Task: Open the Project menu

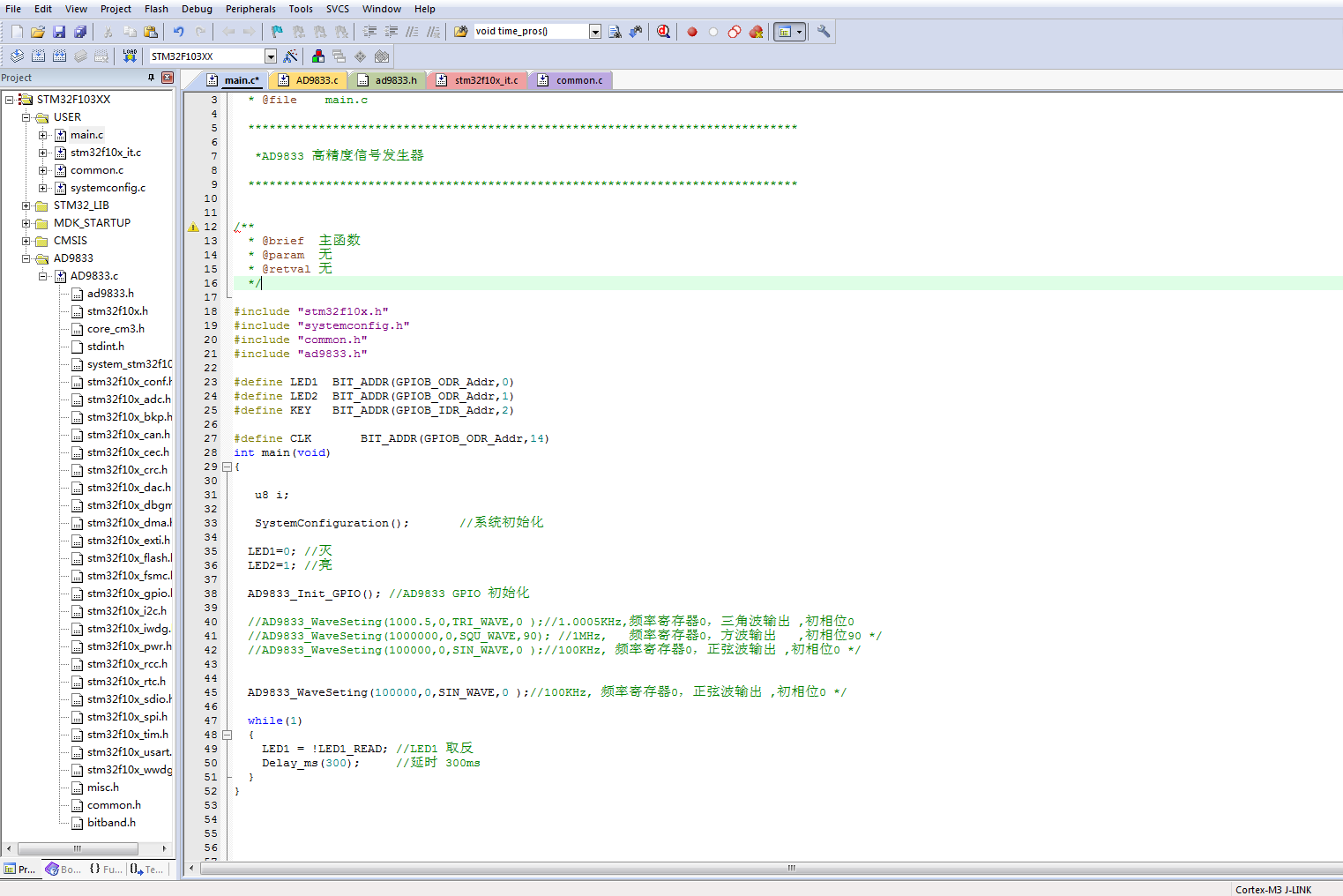Action: pyautogui.click(x=116, y=9)
